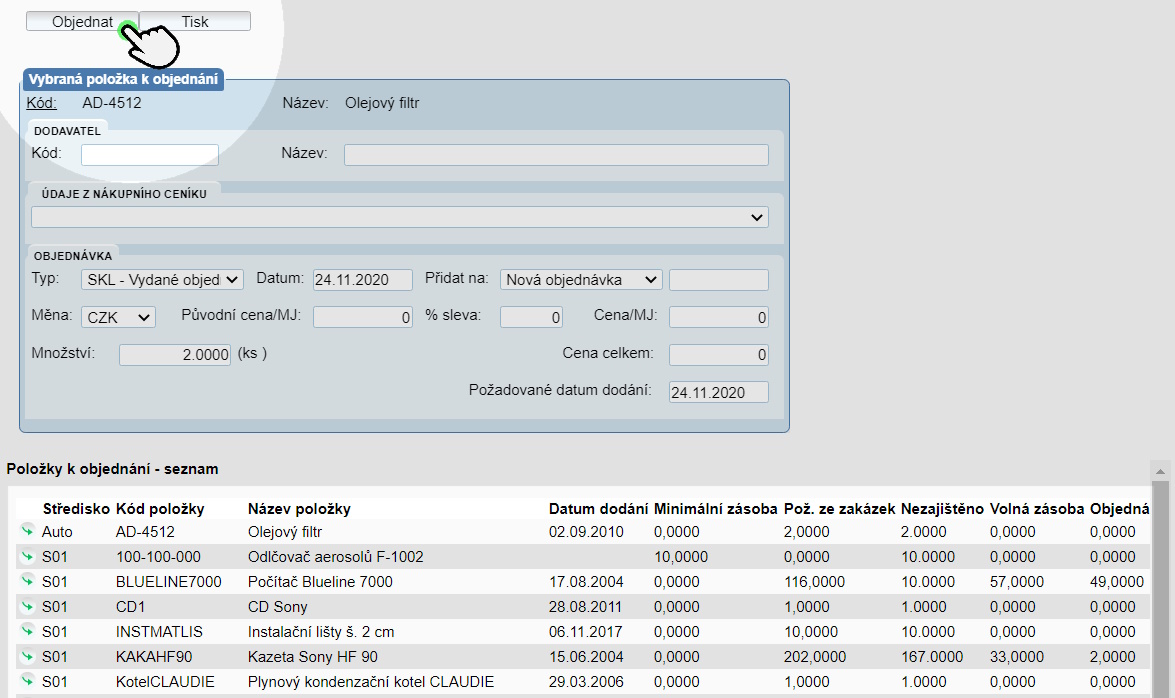Click the Požadované datum dodání field

[x=718, y=392]
